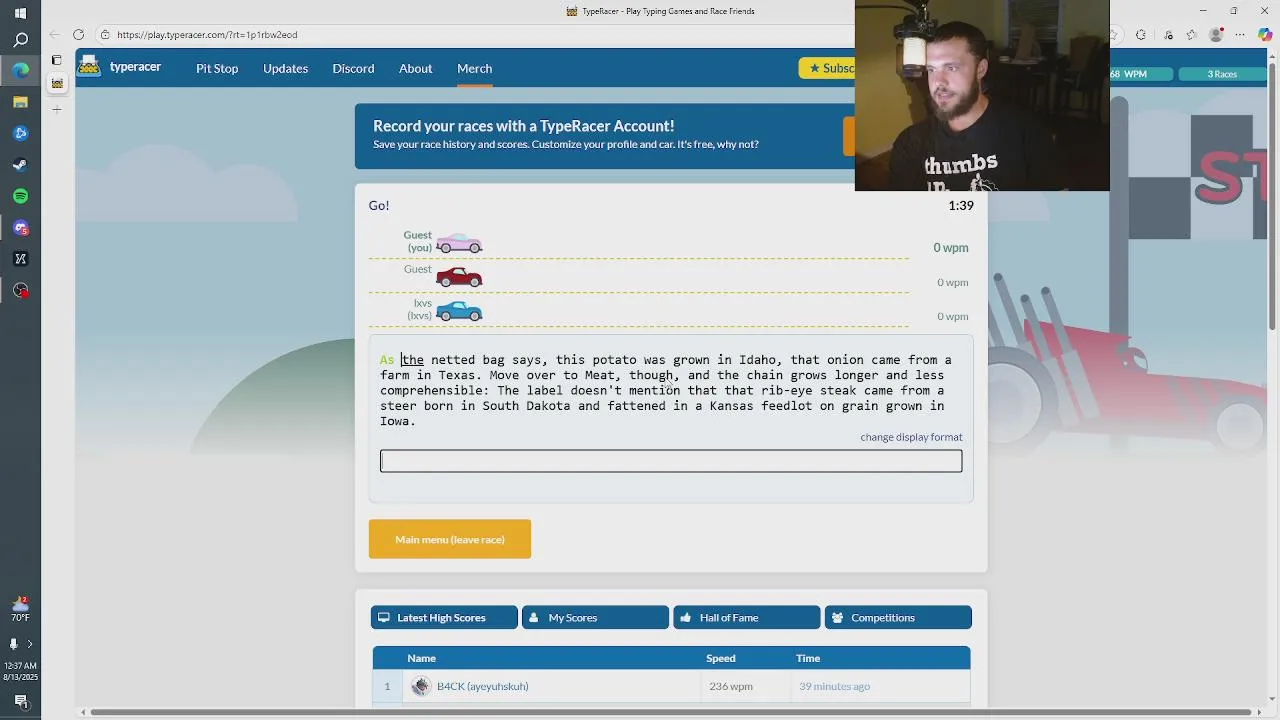The image size is (1280, 720).
Task: Click lxvs (lxvs) racer name
Action: 419,310
